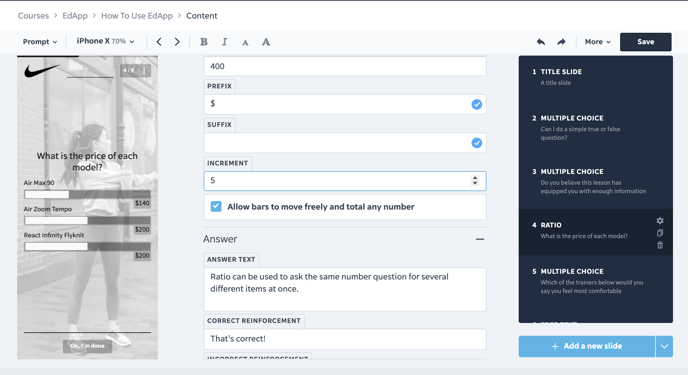
Task: Click the Increment number field
Action: point(345,181)
